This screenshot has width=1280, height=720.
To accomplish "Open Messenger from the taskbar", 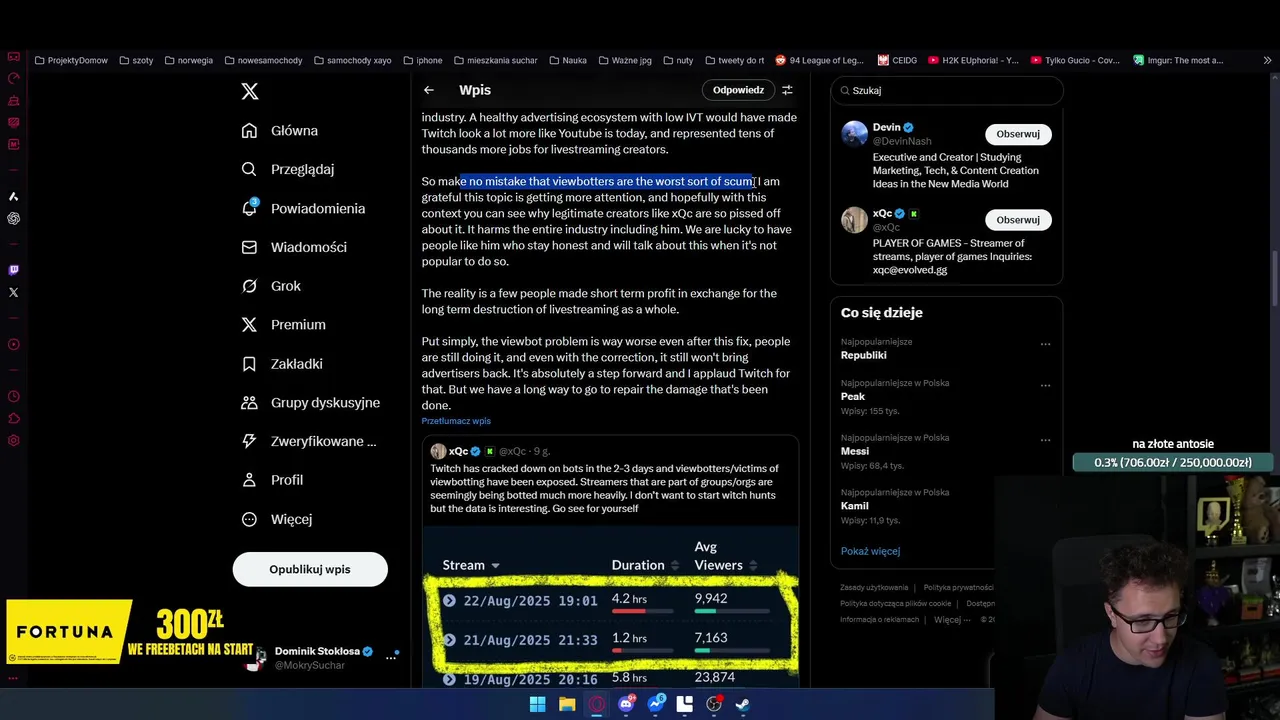I will coord(656,704).
